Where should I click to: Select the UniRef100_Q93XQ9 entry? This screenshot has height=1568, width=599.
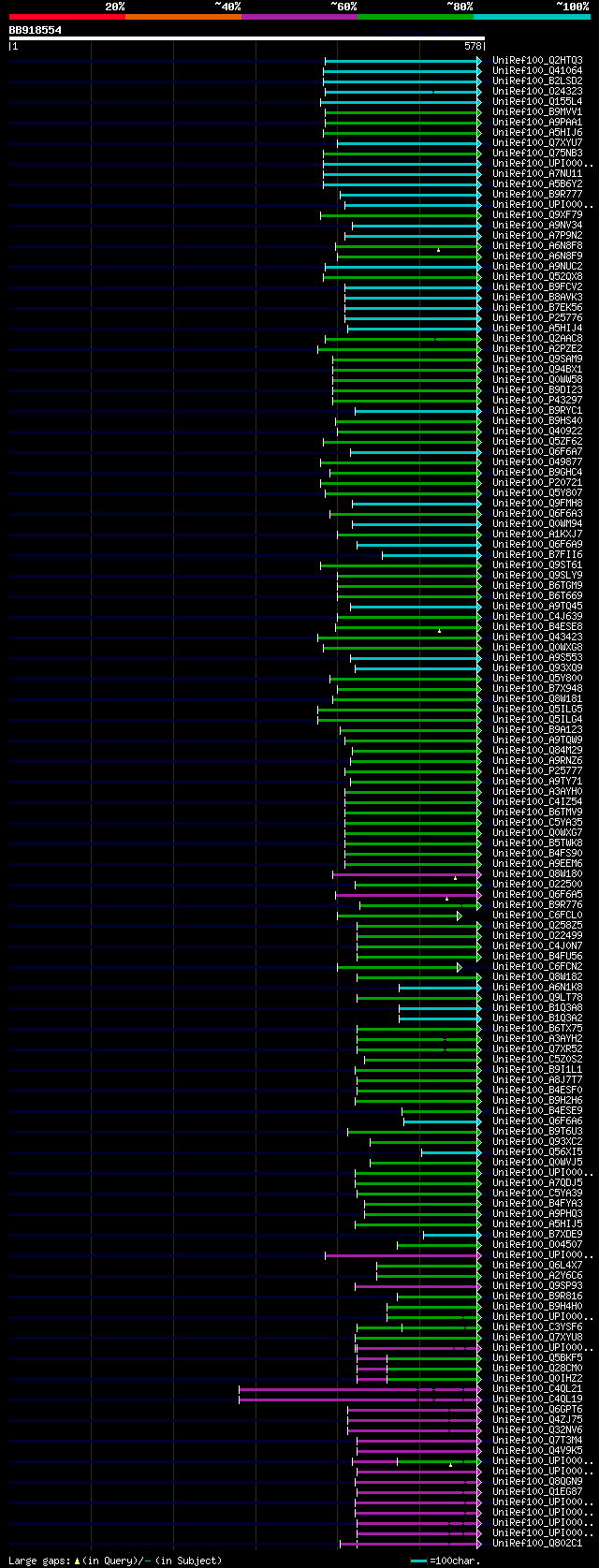pos(537,667)
